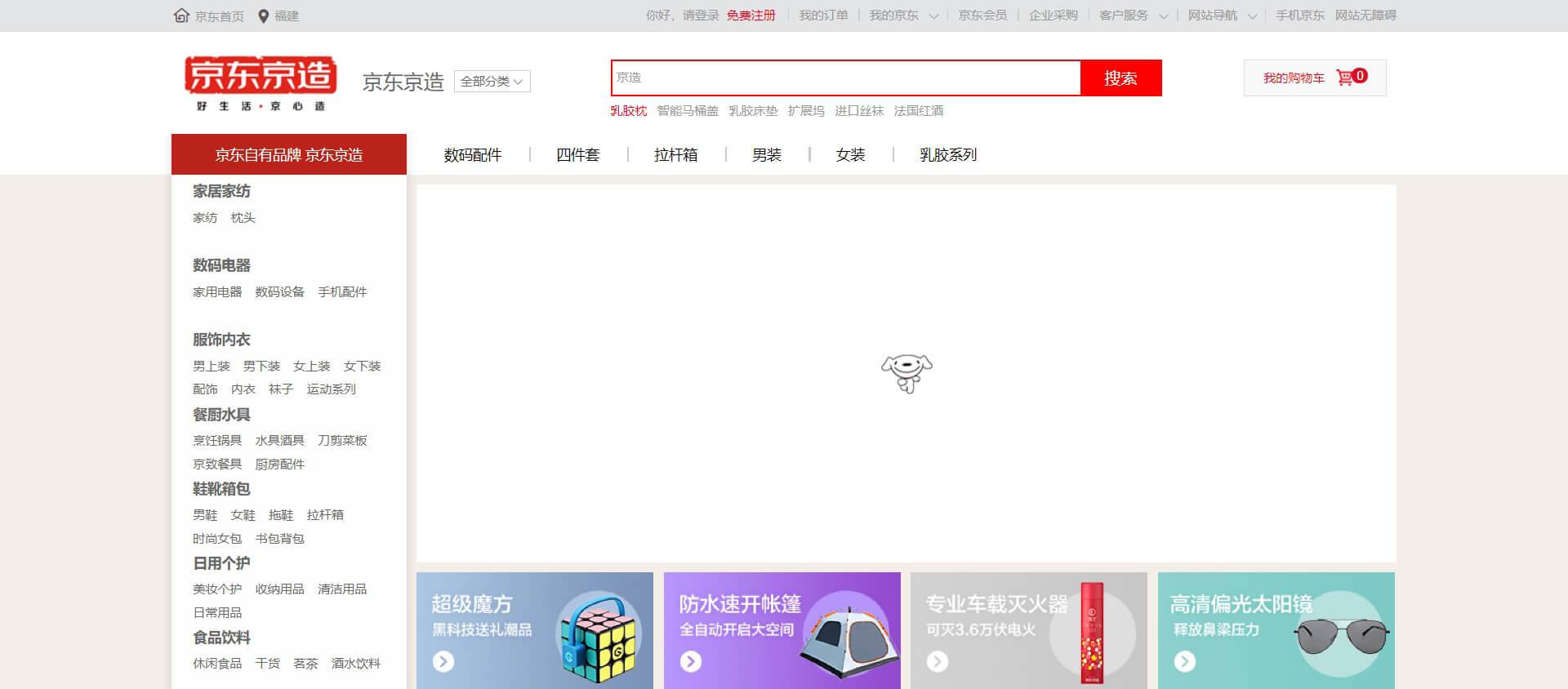Click the 京东京造 red logo
This screenshot has width=1568, height=689.
261,76
